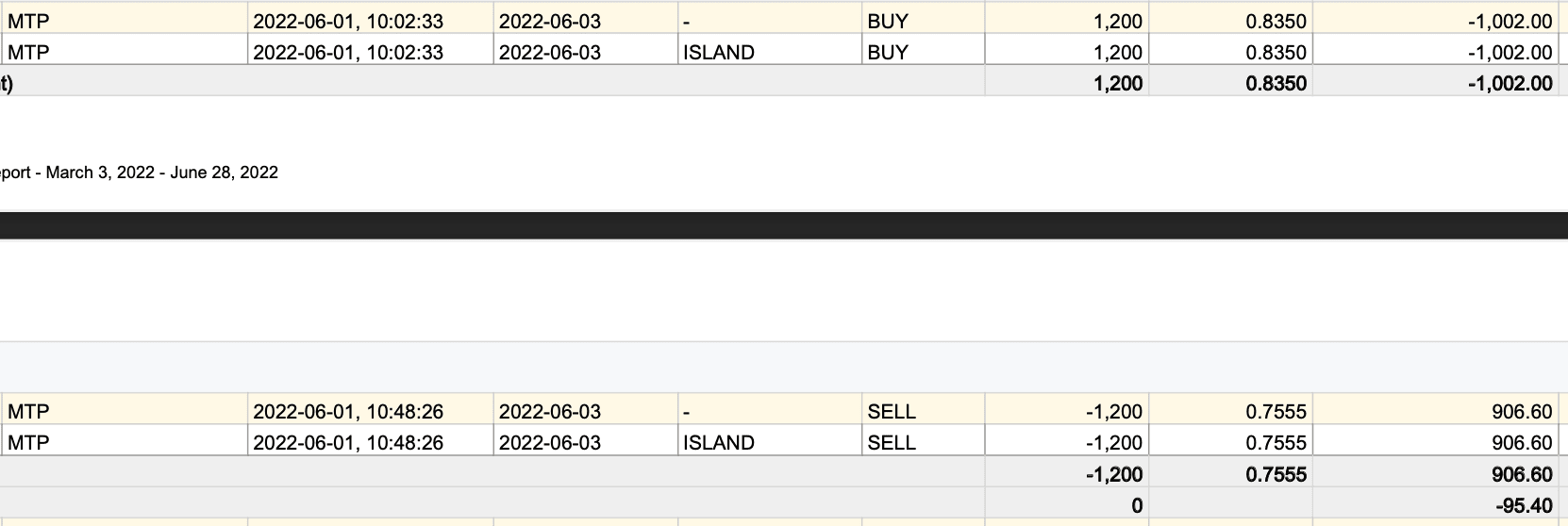Screen dimensions: 1568x526
Task: Select the BUY cell in the ISLAND row
Action: point(887,53)
